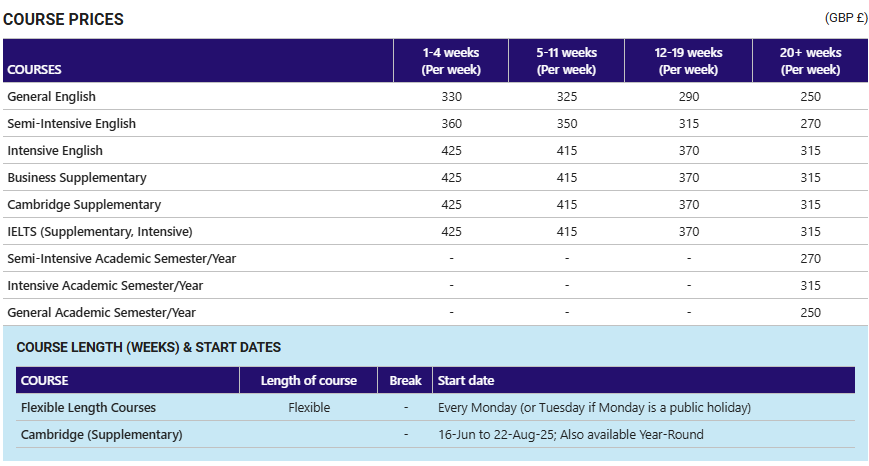Click the Cambridge Supplementary row label
Screen dimensions: 869x466
tap(84, 205)
